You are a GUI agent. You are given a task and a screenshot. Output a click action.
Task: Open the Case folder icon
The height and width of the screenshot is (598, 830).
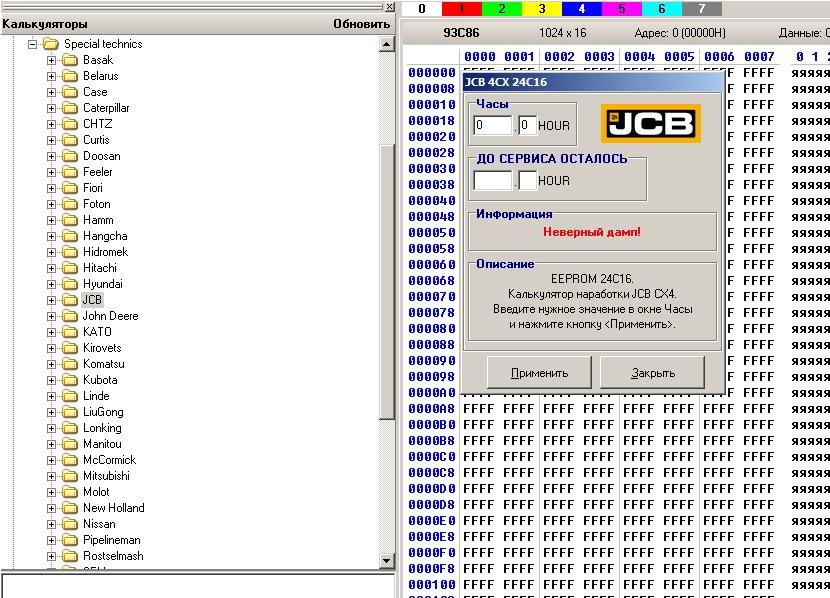(70, 92)
